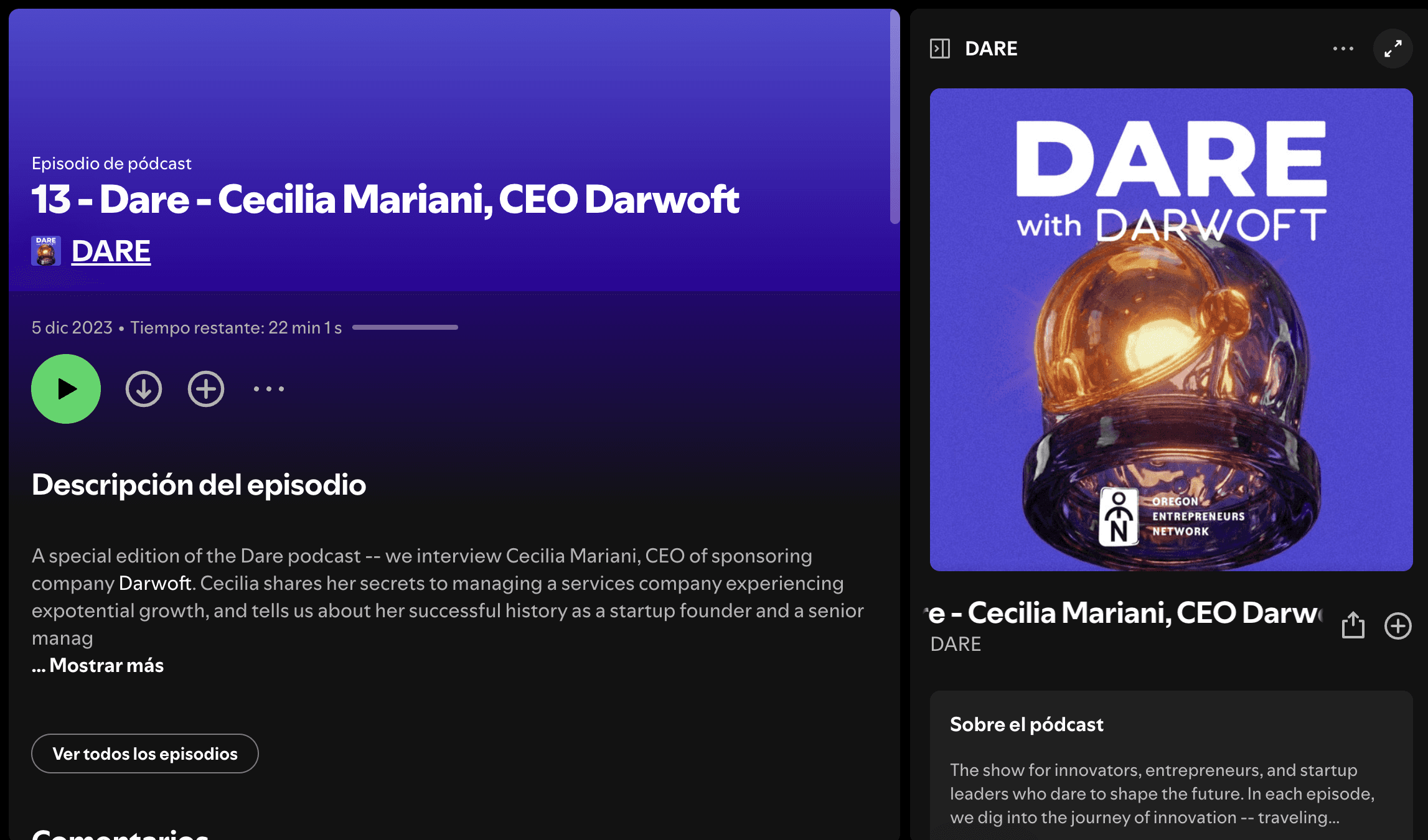This screenshot has height=840, width=1428.
Task: Open the large DARE with Darwoft cover art
Action: [x=1172, y=330]
